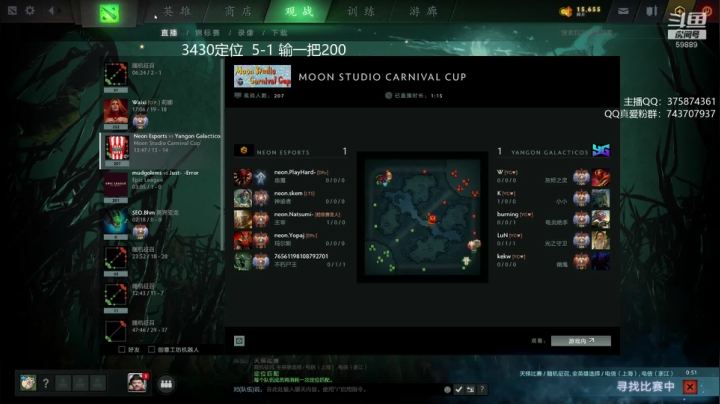Image resolution: width=720 pixels, height=404 pixels.
Task: Go forward with the right arrow
Action: [60, 10]
